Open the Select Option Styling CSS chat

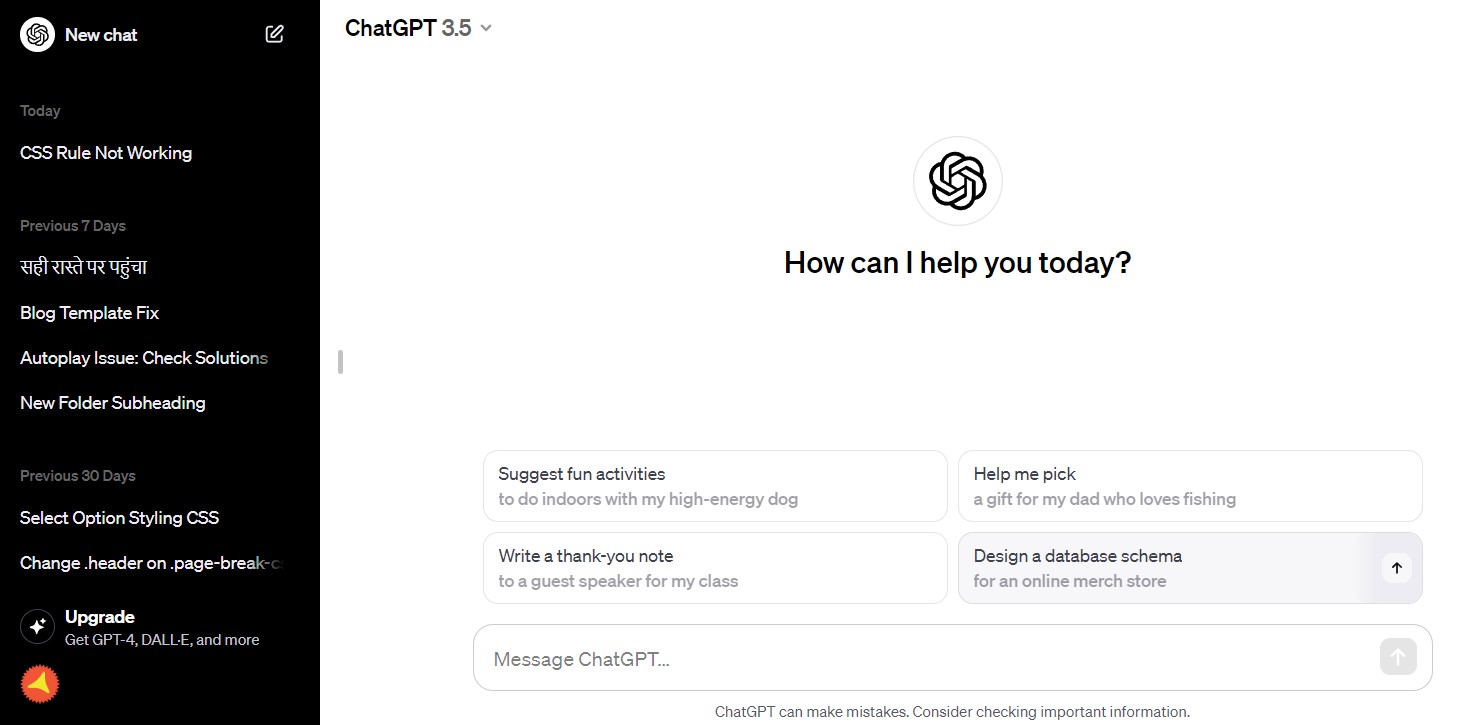[119, 517]
